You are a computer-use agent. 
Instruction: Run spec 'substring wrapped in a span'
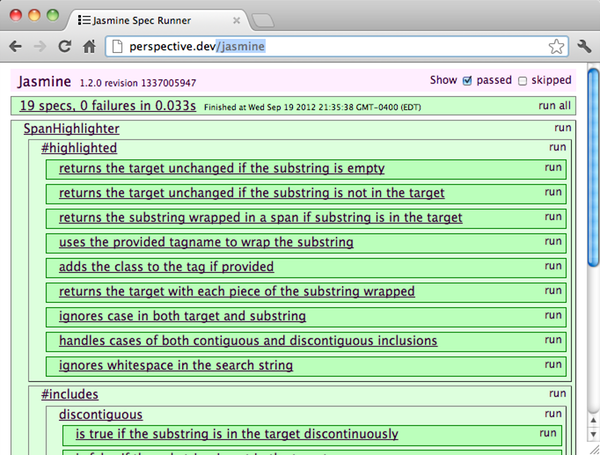point(553,217)
